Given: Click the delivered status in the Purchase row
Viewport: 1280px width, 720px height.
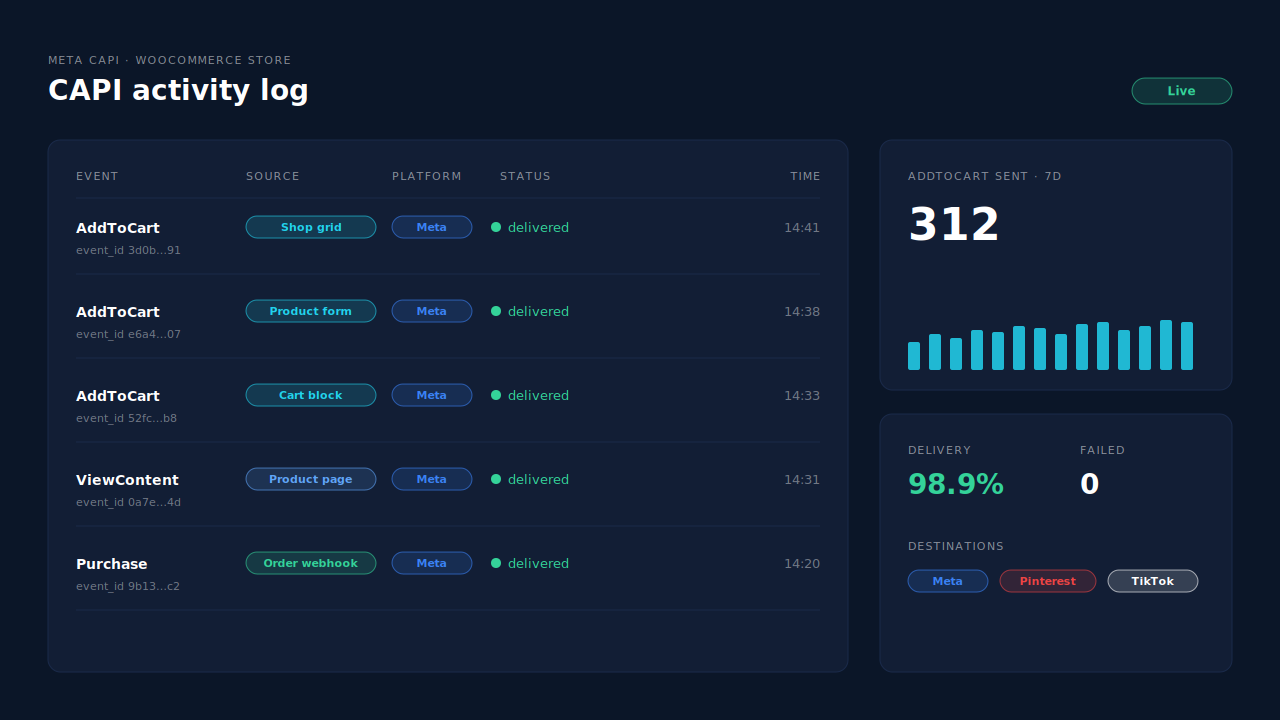Looking at the screenshot, I should tap(538, 563).
